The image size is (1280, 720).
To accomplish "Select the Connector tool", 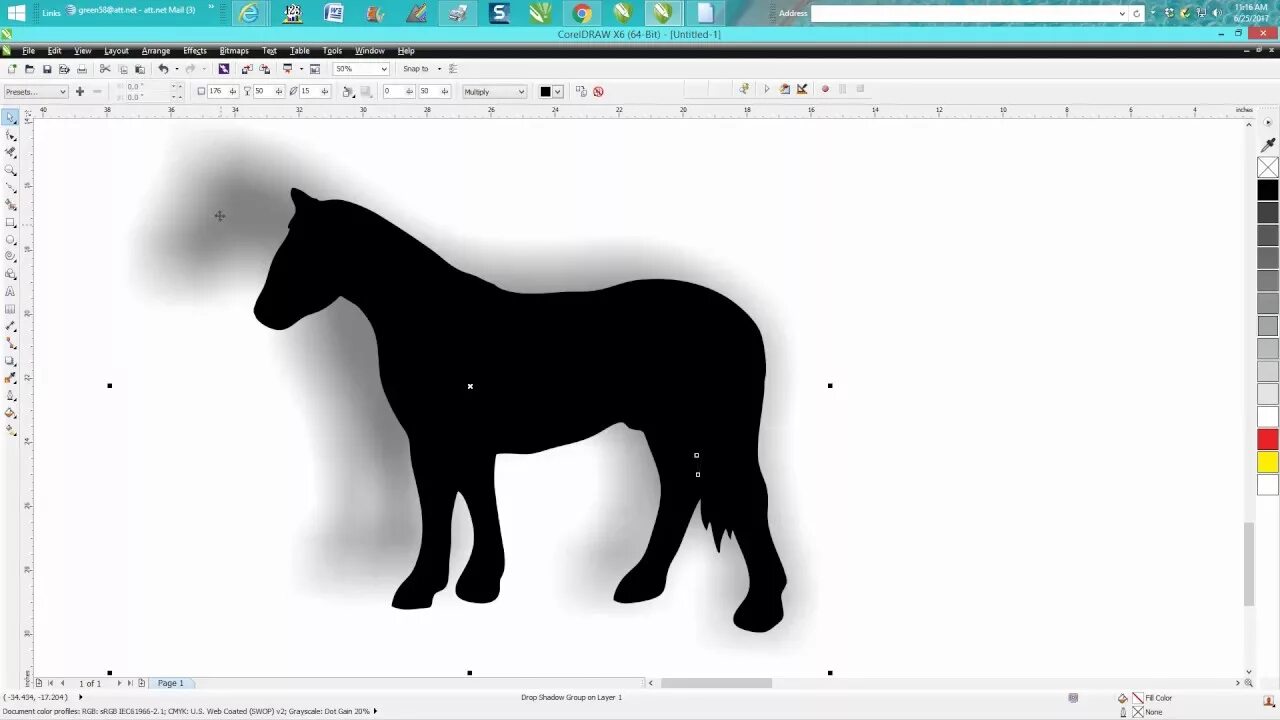I will click(10, 343).
